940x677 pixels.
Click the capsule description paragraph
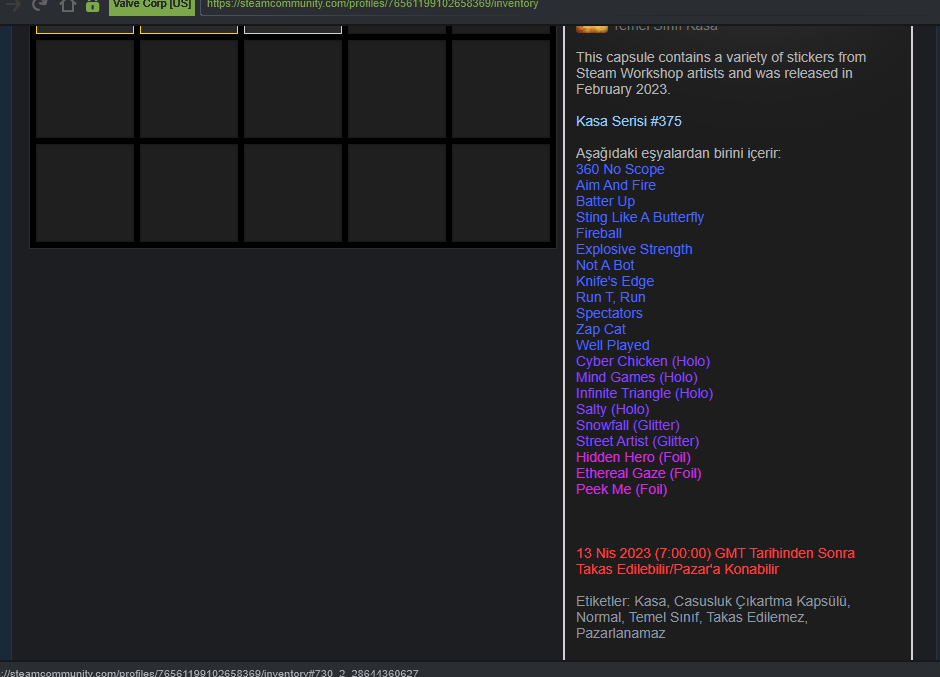(x=721, y=73)
